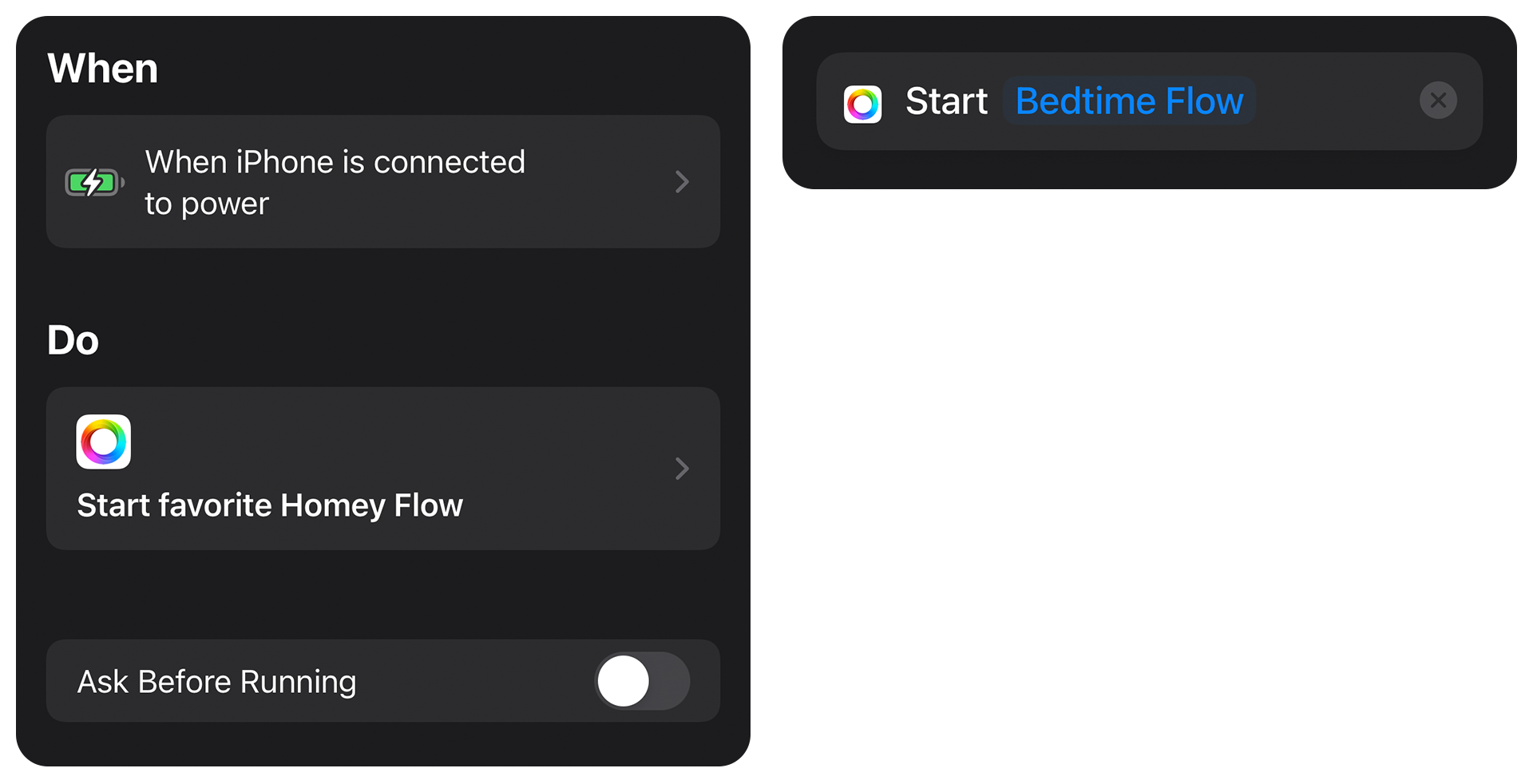Open the Start favorite Homey Flow action

click(x=383, y=469)
